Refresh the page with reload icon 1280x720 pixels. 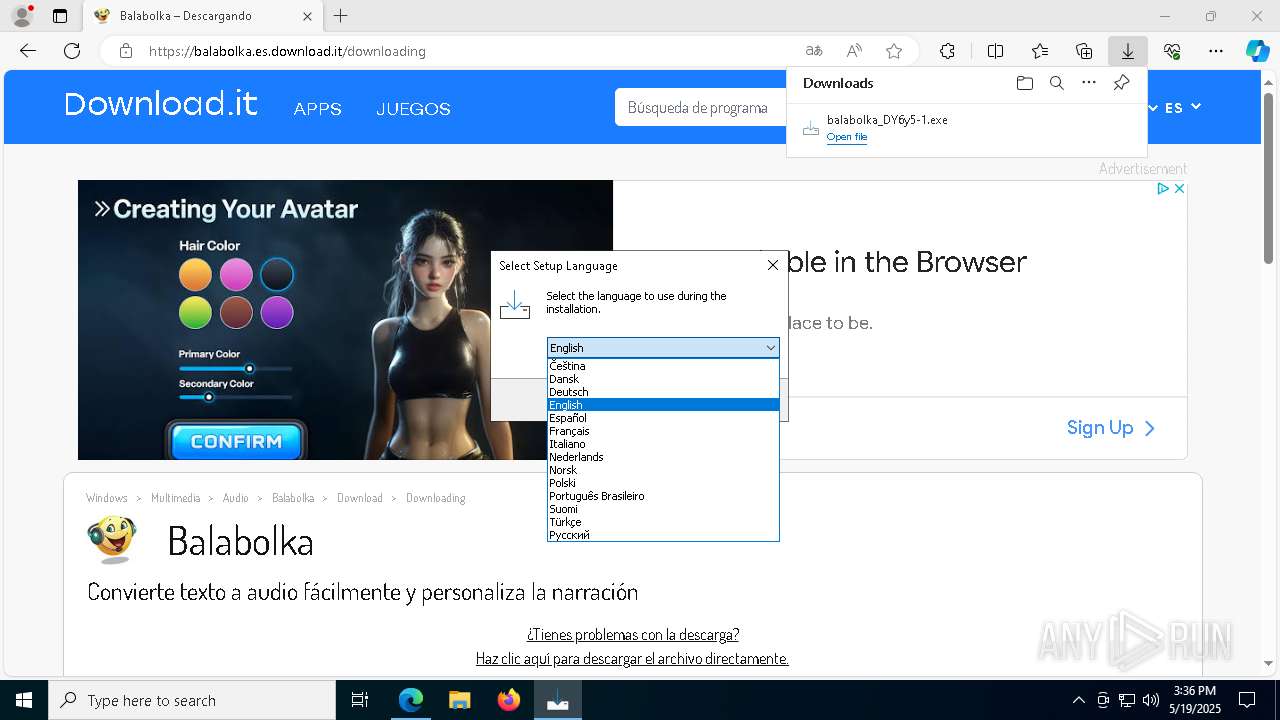(x=72, y=51)
